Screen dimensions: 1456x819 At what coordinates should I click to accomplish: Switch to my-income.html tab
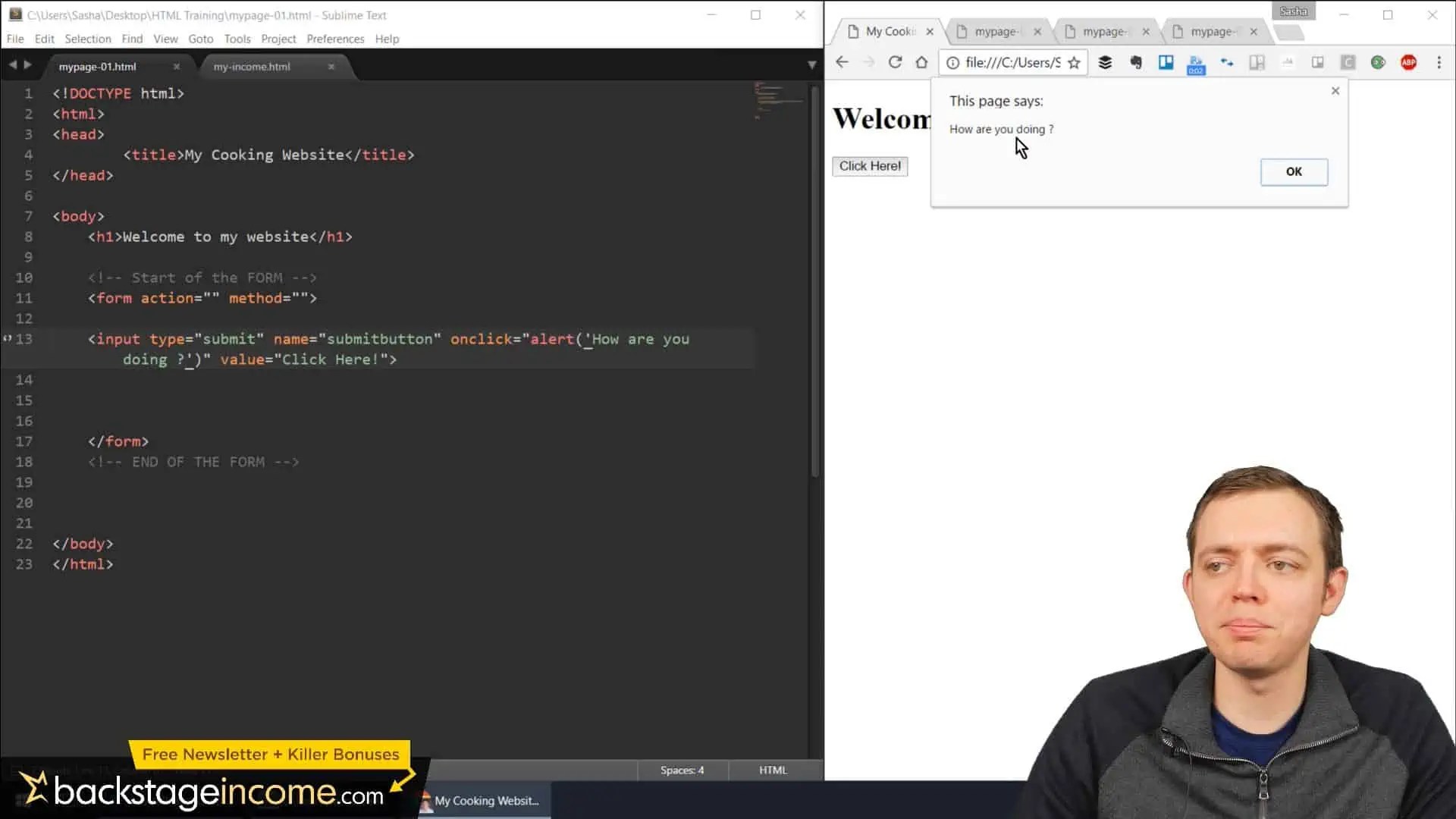click(x=252, y=67)
